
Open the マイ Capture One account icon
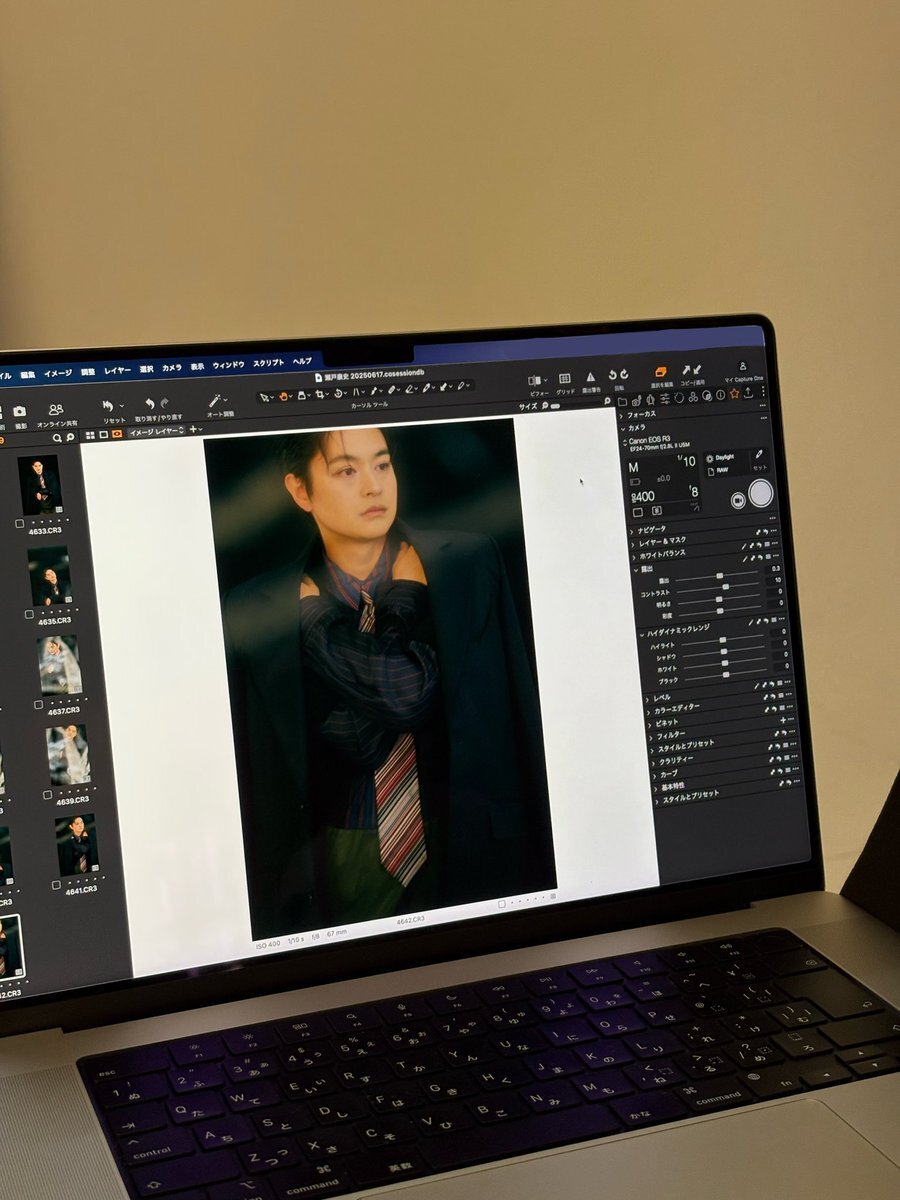[x=743, y=366]
